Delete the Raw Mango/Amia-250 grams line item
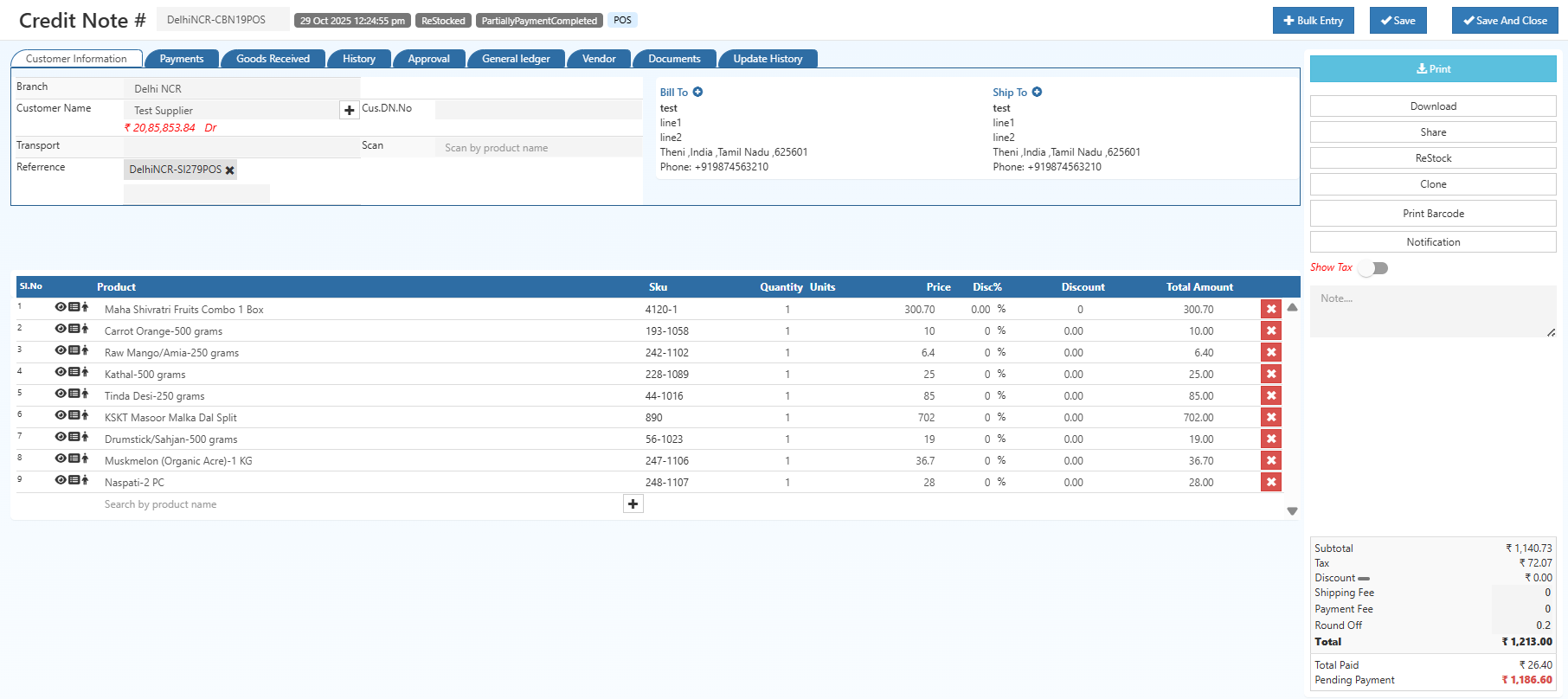 coord(1271,352)
